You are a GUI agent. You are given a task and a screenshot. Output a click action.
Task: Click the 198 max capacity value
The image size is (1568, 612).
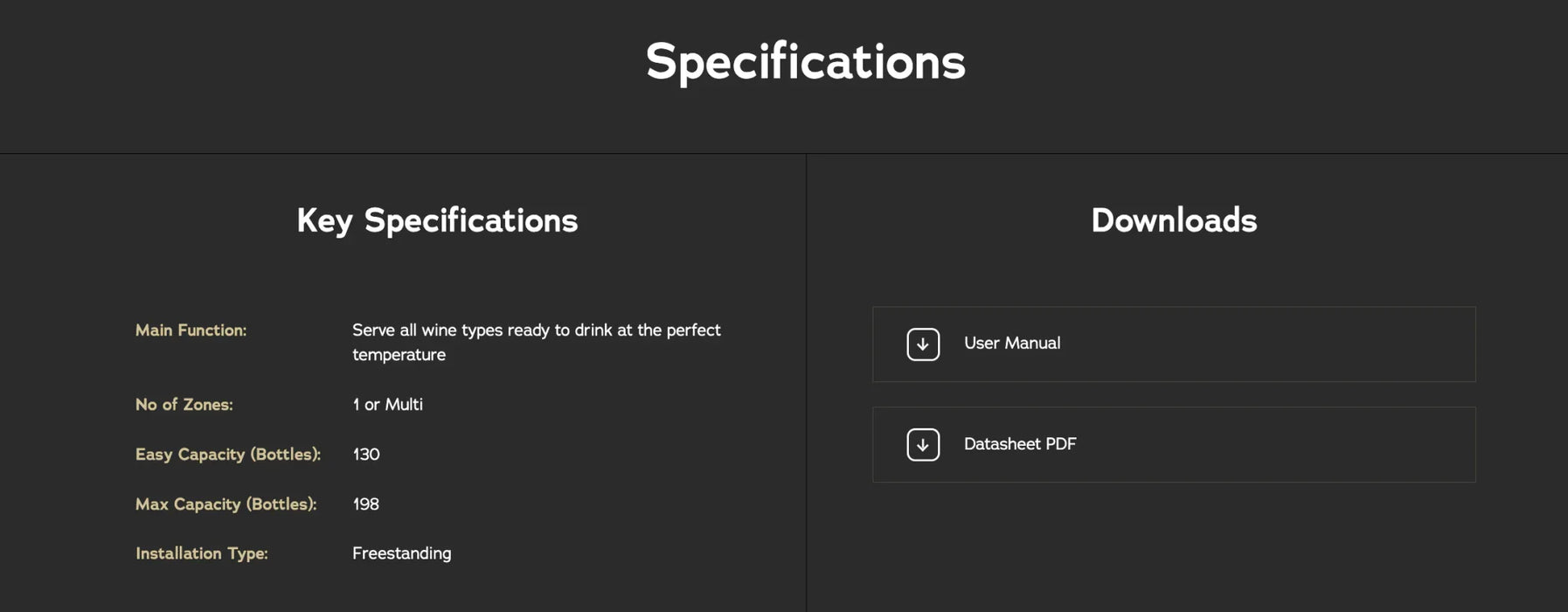[x=365, y=504]
